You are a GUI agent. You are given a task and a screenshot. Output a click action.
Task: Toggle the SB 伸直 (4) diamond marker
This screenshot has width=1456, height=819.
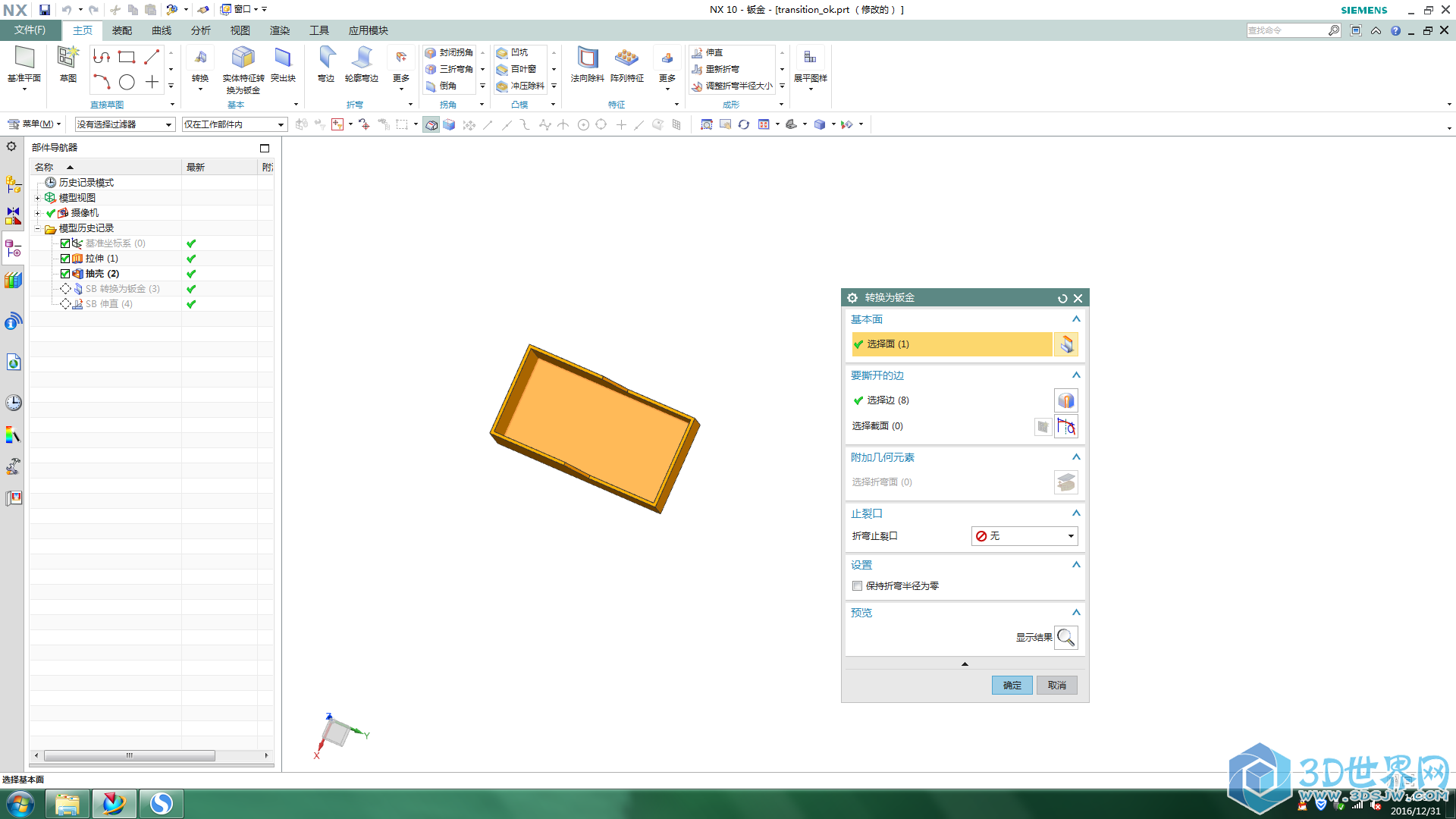(65, 304)
